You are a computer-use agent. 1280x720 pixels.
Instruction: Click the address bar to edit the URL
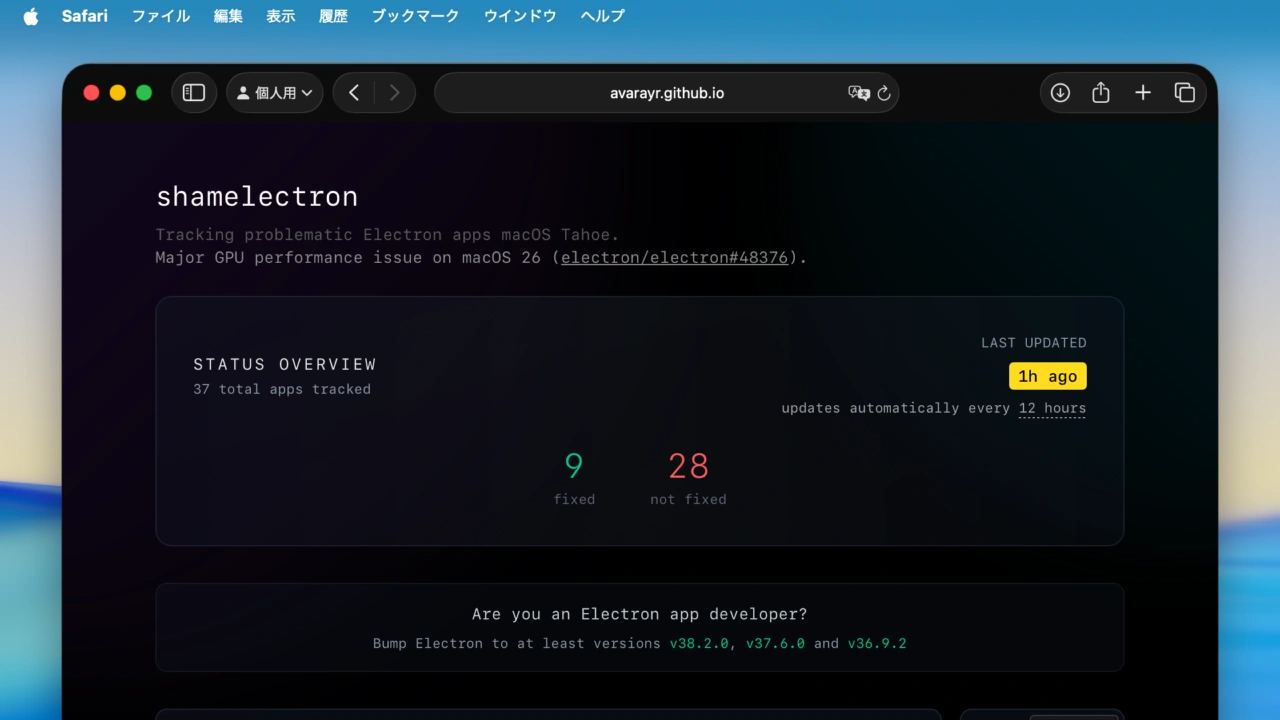pyautogui.click(x=667, y=92)
